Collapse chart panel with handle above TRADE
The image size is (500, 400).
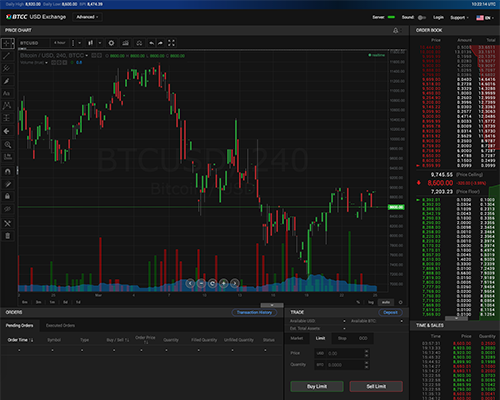pos(272,305)
